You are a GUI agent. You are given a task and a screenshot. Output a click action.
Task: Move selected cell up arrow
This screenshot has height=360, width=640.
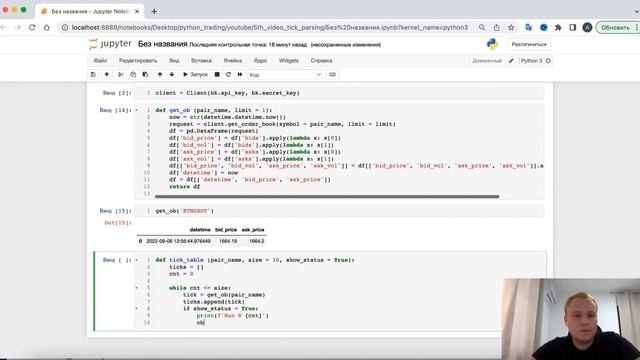pos(160,75)
